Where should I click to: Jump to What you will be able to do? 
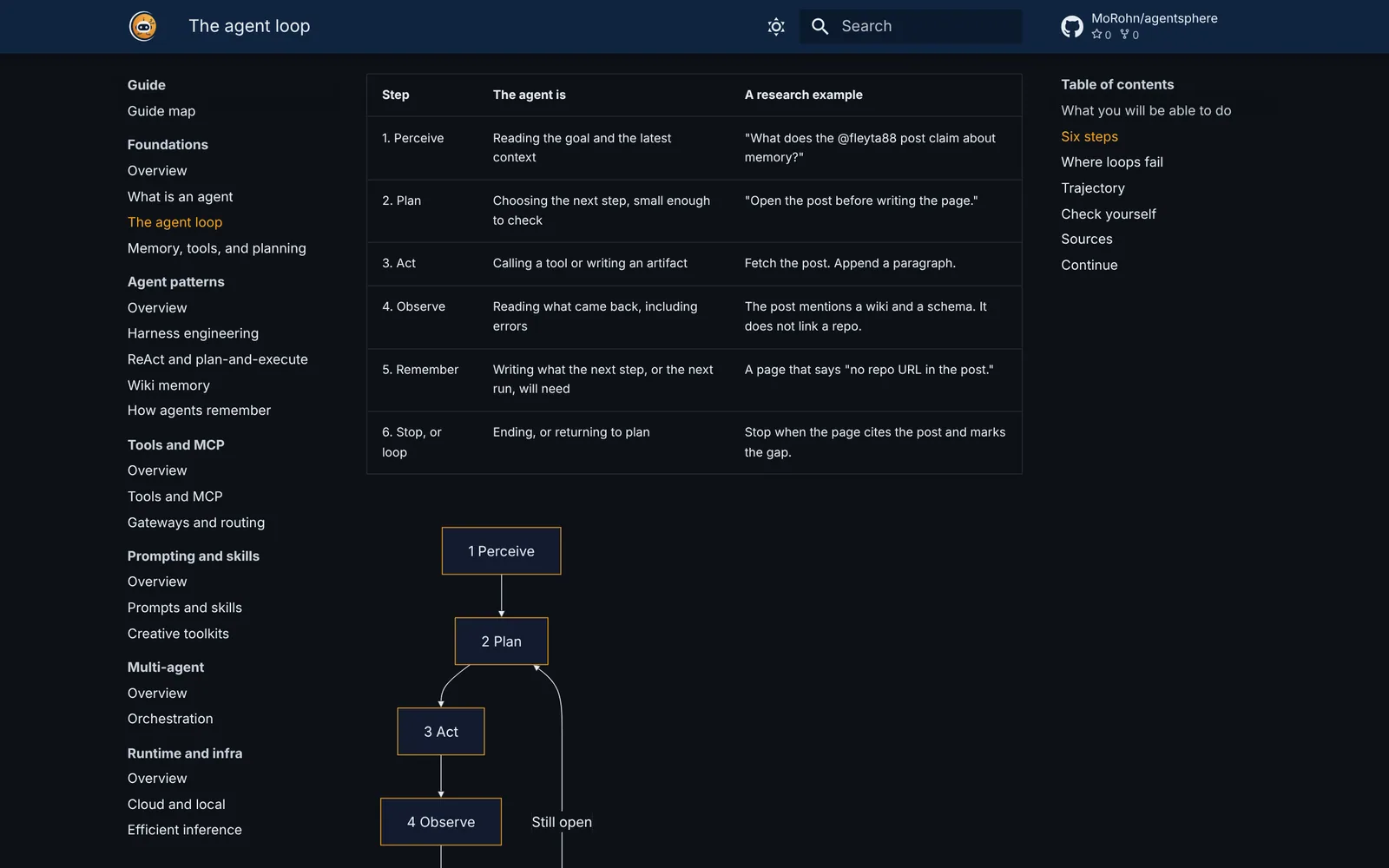1146,110
